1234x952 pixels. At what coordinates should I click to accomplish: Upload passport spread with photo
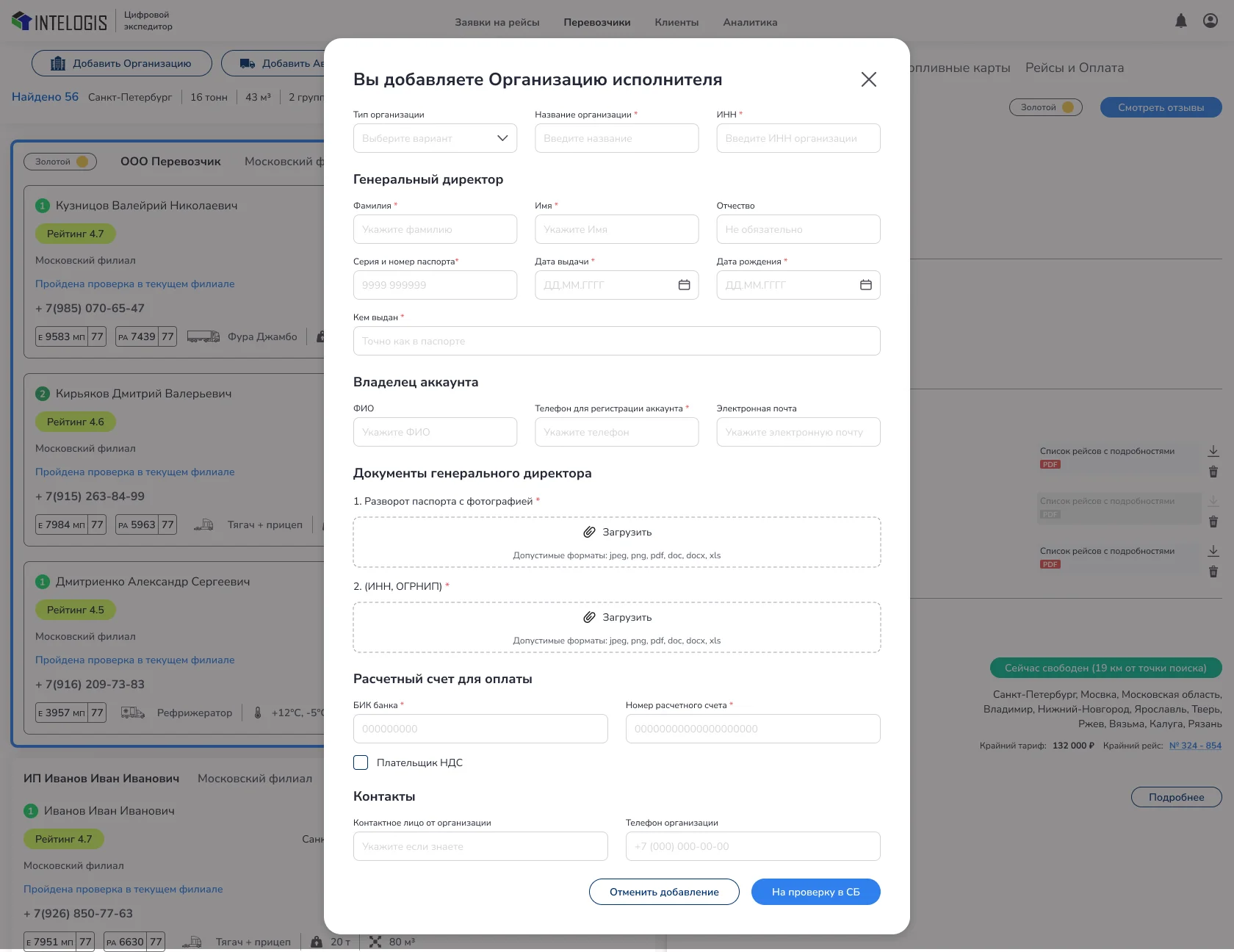[x=616, y=542]
